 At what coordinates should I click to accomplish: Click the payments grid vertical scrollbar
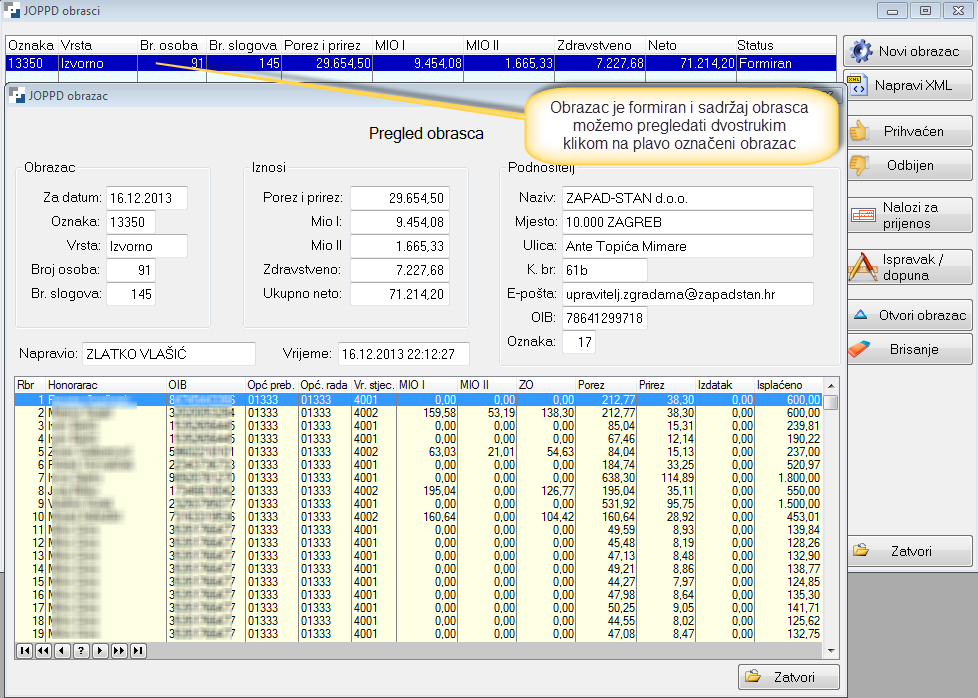point(830,520)
